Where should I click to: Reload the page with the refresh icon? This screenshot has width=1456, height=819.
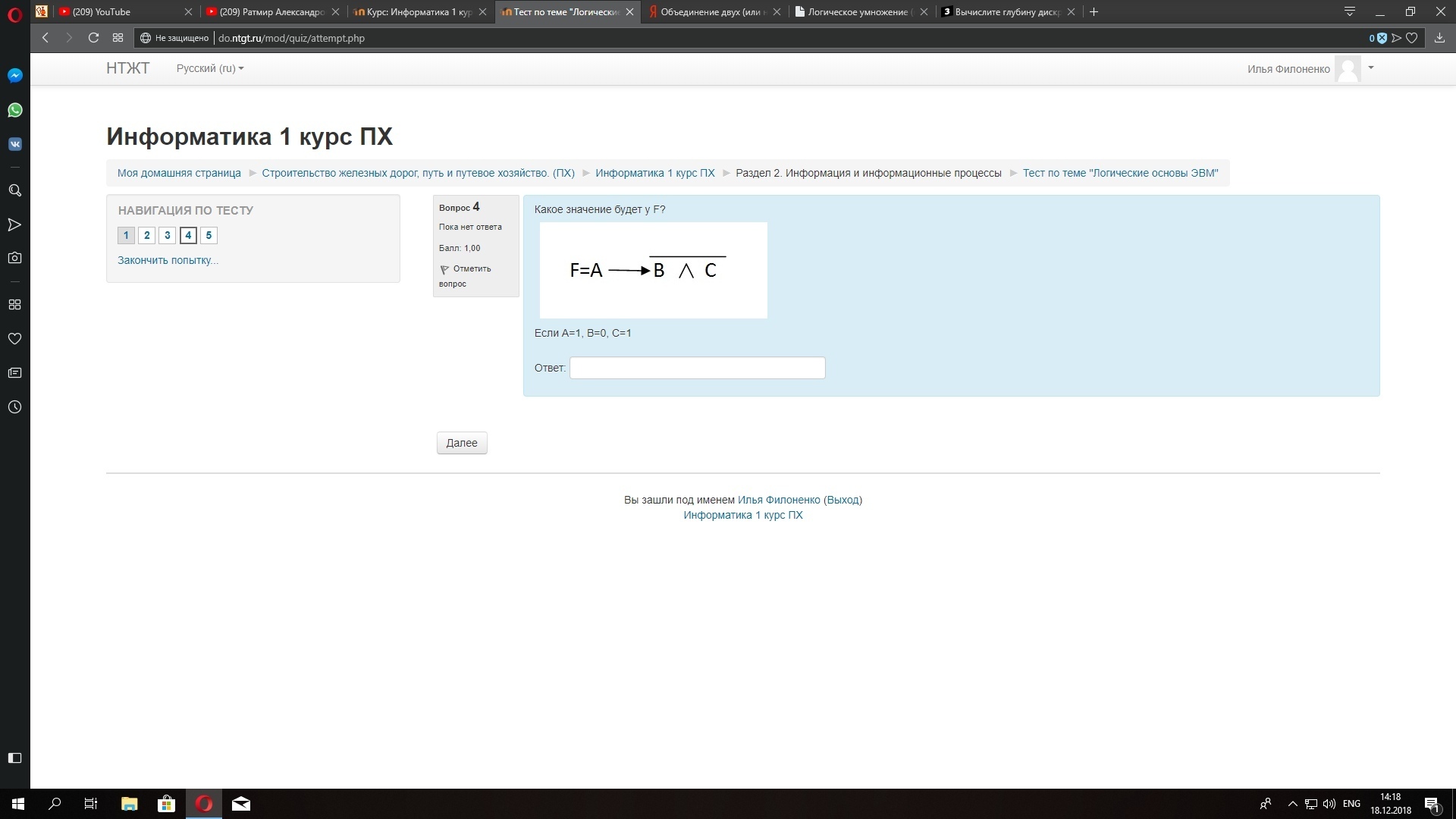click(x=93, y=38)
